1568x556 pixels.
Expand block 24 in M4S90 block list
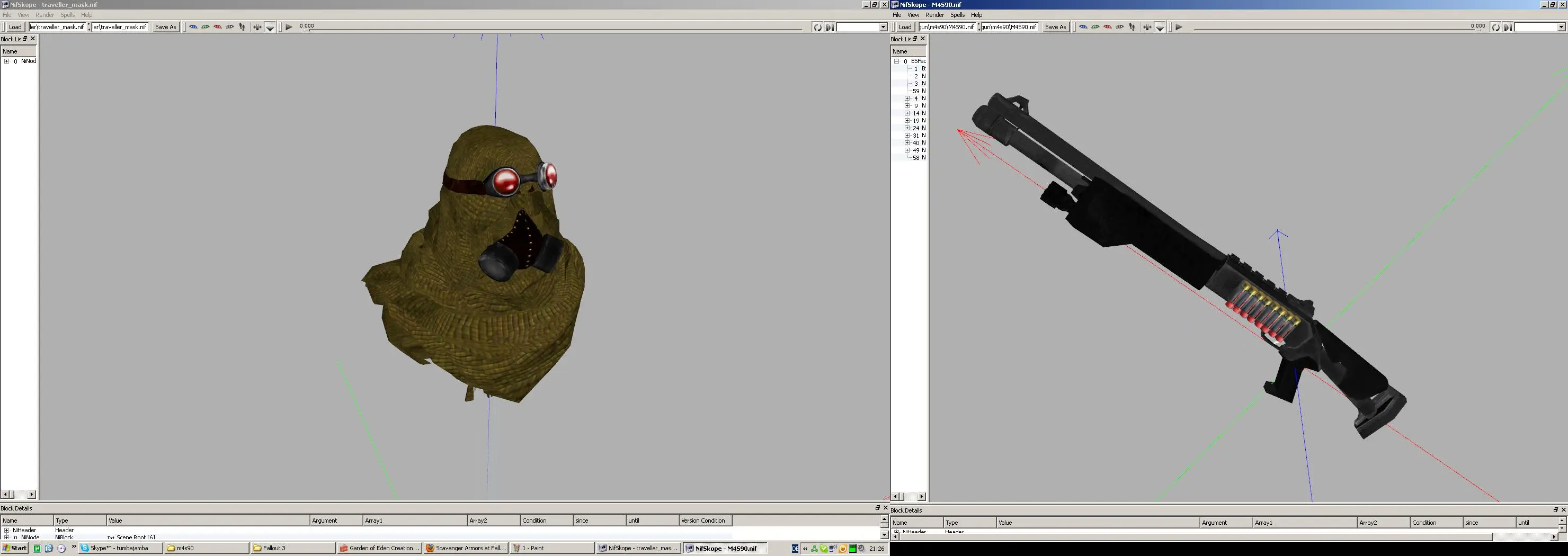pyautogui.click(x=907, y=128)
